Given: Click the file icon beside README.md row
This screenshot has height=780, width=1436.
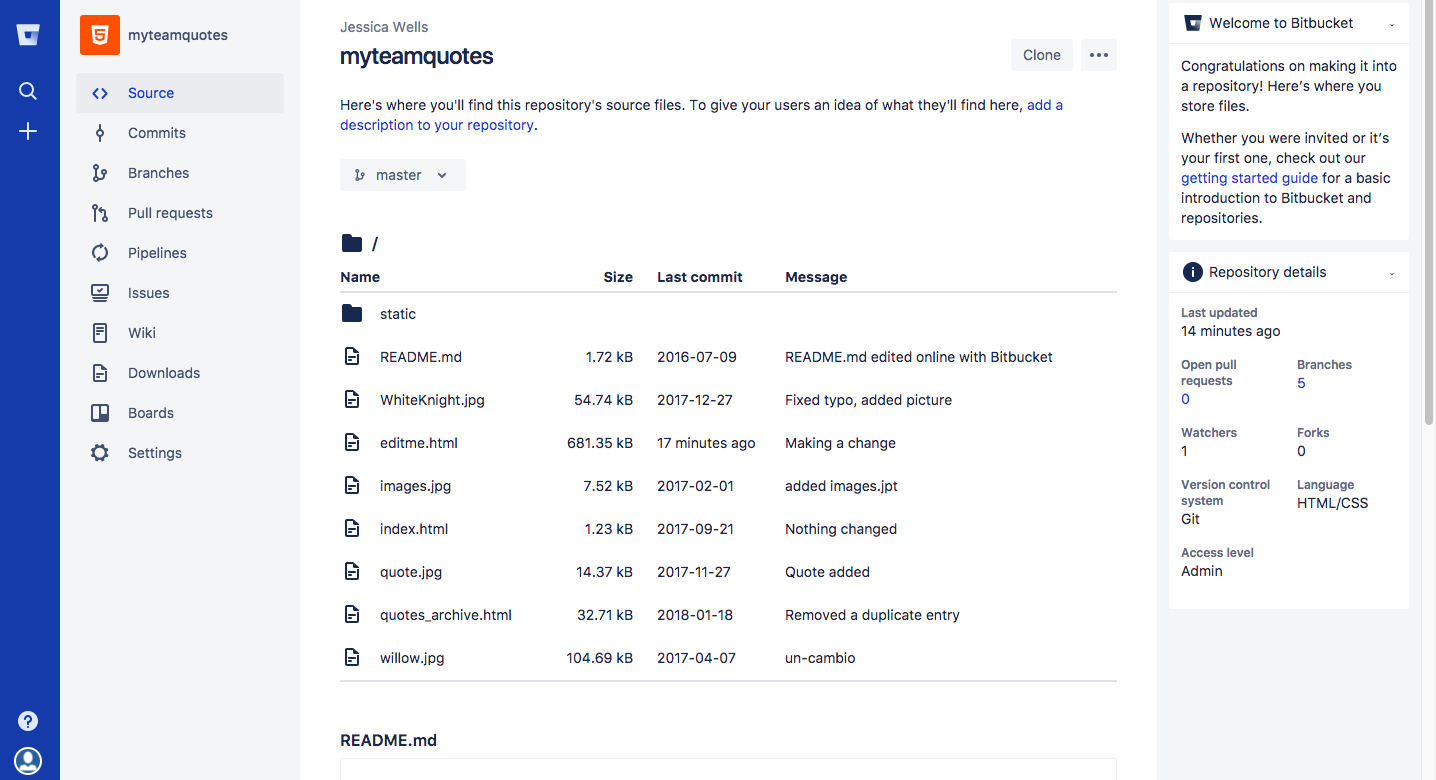Looking at the screenshot, I should (x=352, y=357).
